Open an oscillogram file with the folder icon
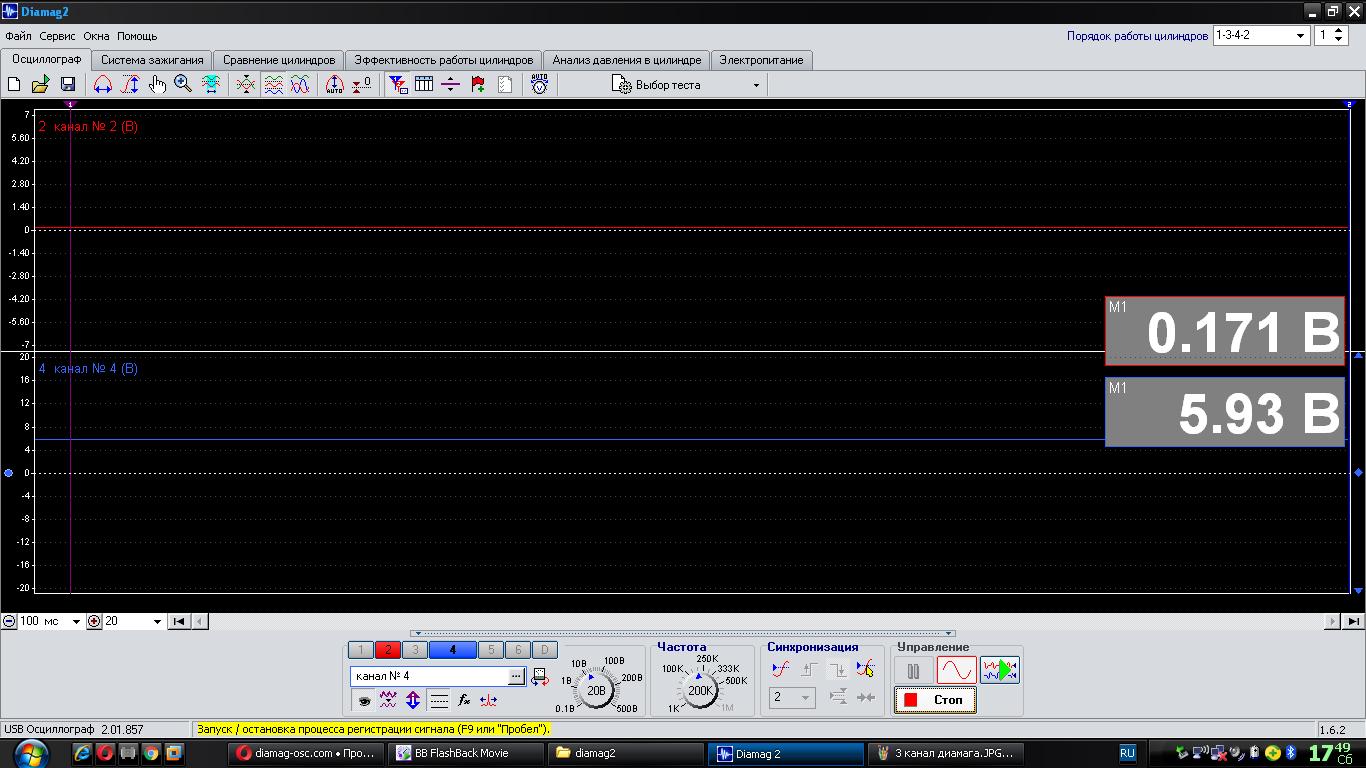 (41, 85)
